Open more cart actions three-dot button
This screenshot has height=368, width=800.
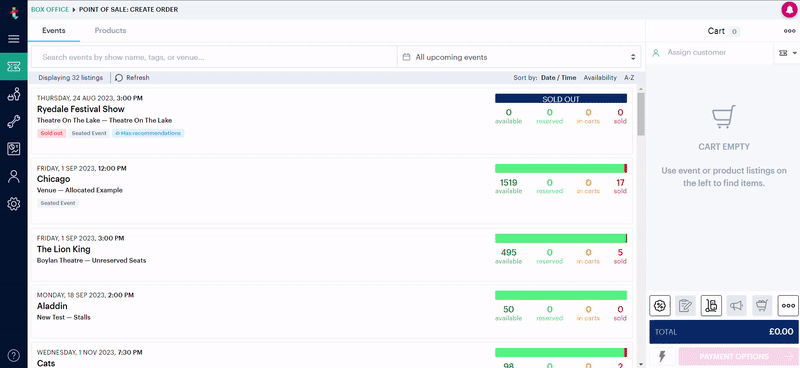coord(788,306)
